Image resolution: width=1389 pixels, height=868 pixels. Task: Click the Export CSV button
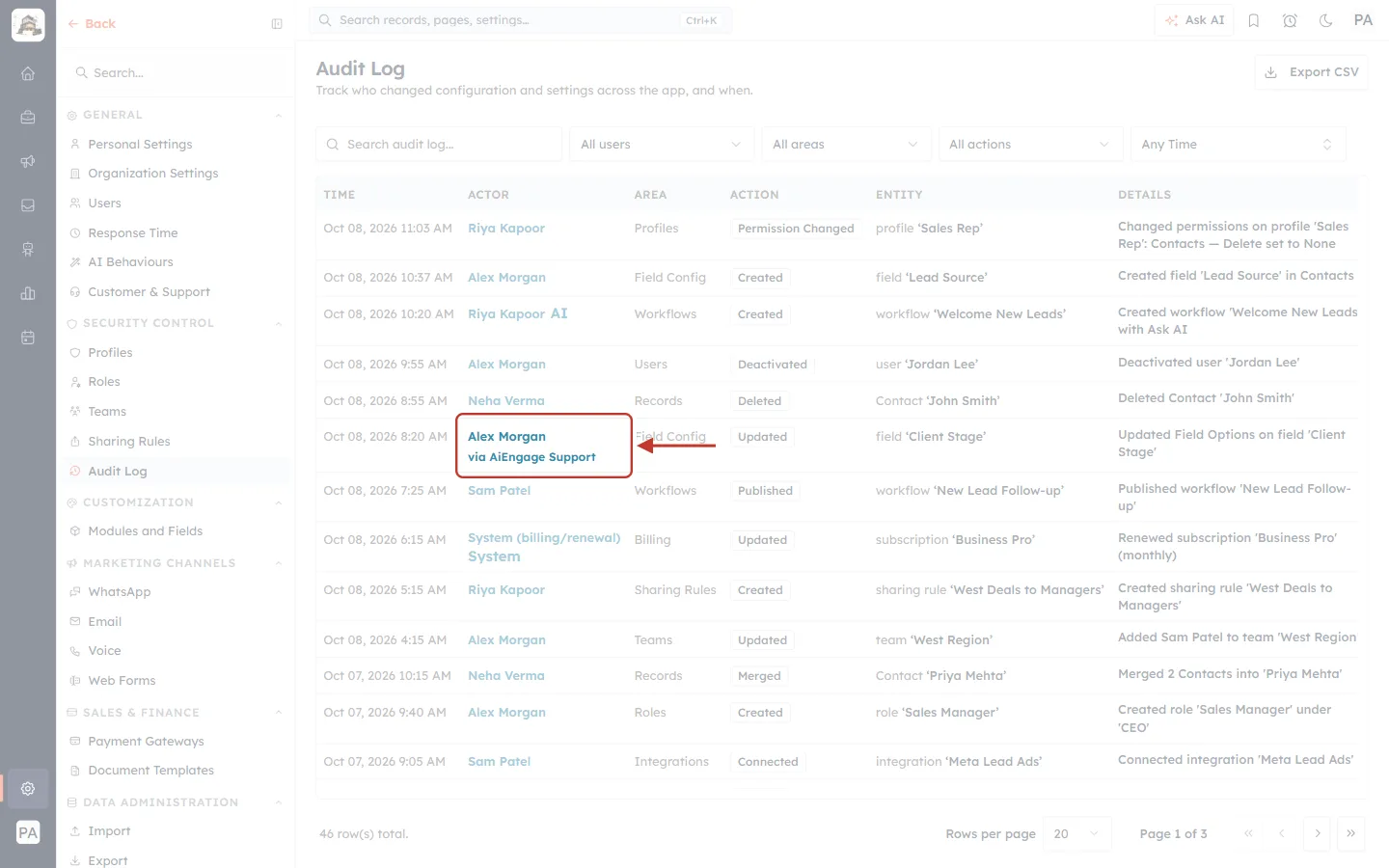(x=1311, y=72)
